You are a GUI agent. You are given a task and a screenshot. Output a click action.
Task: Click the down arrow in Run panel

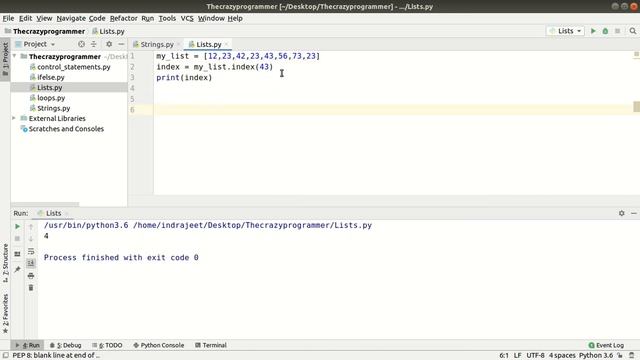coord(31,239)
